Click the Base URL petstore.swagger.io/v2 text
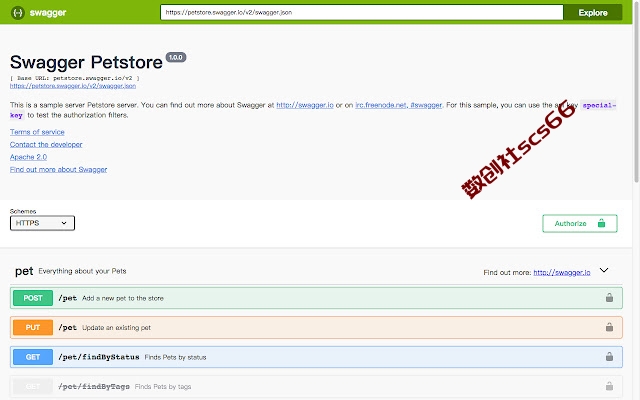This screenshot has height=400, width=640. pos(75,78)
